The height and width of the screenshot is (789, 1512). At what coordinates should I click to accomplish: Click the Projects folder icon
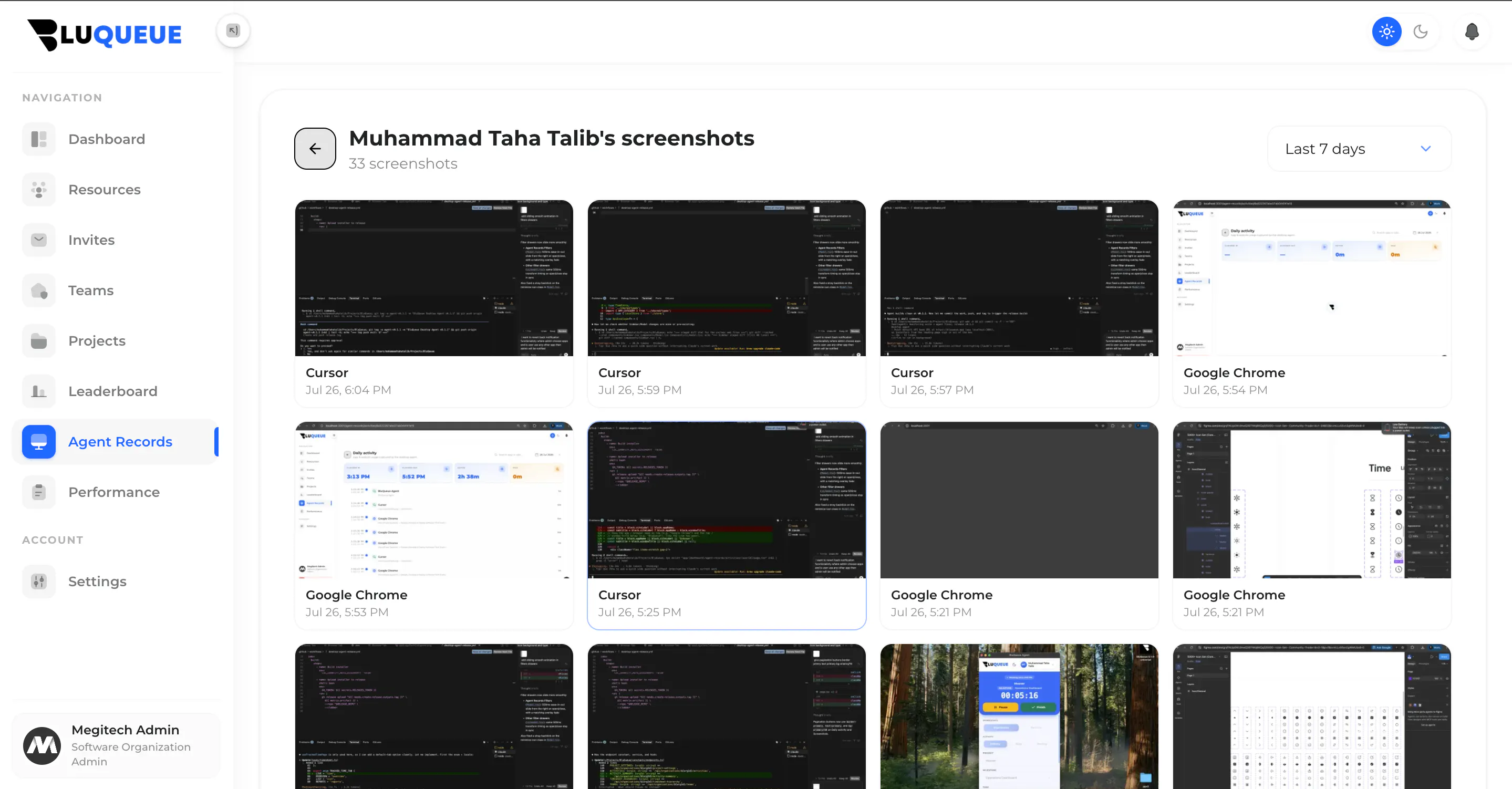(39, 341)
